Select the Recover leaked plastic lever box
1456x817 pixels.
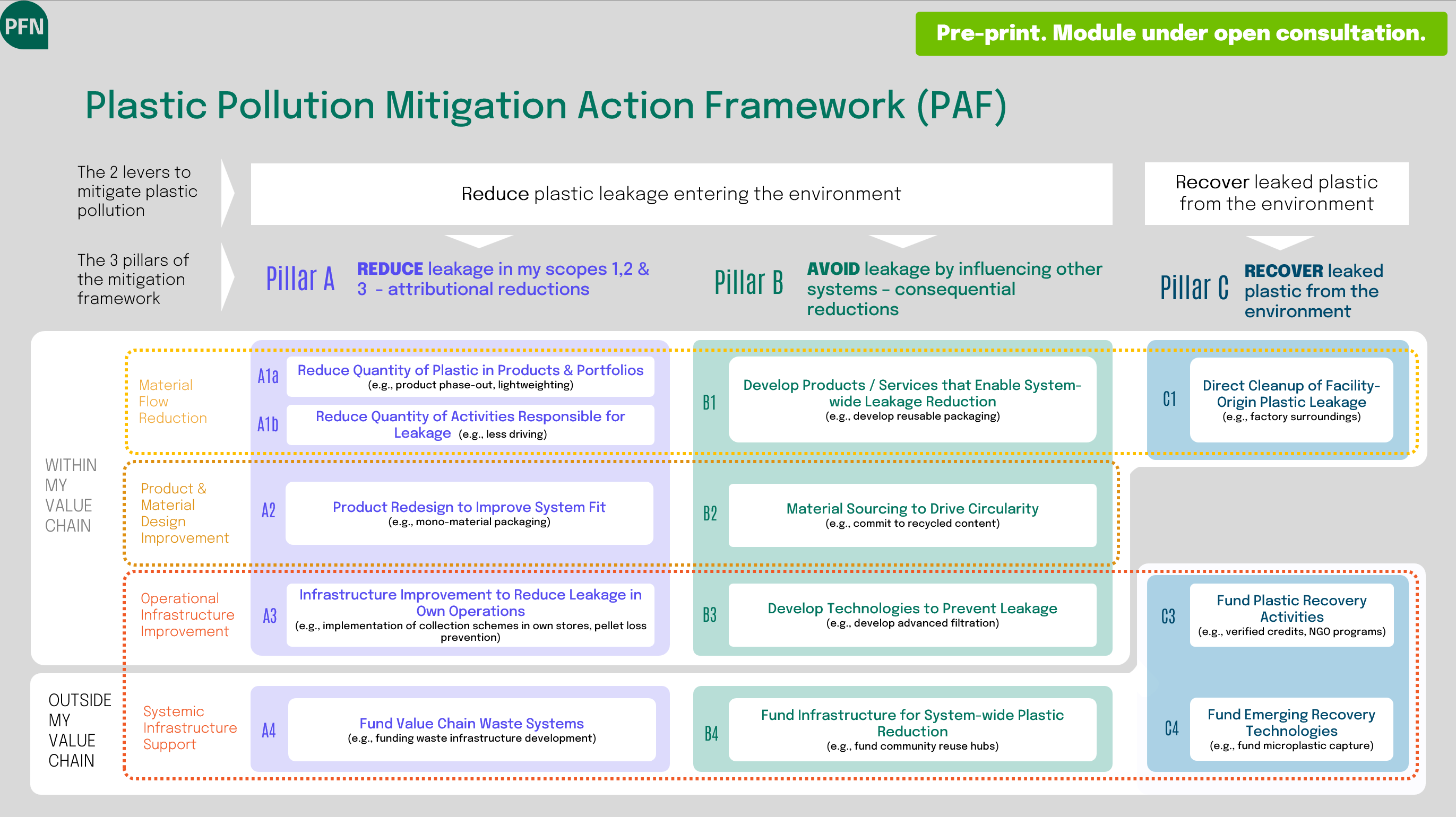coord(1276,193)
